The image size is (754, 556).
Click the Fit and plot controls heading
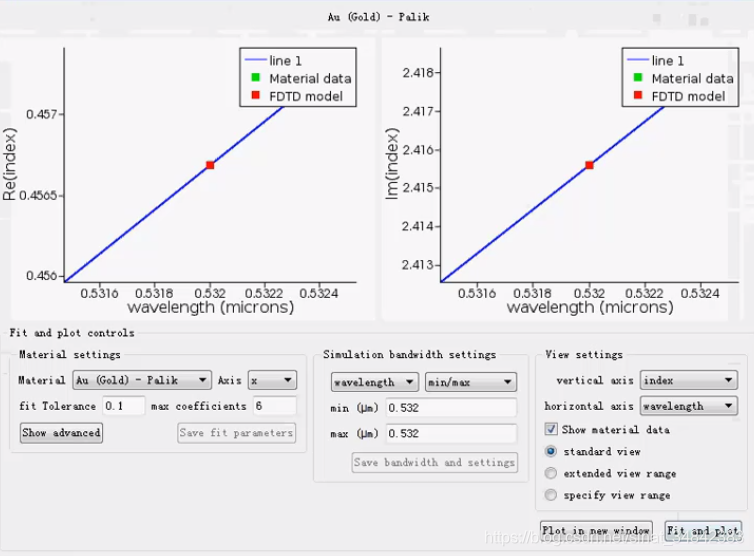click(72, 333)
